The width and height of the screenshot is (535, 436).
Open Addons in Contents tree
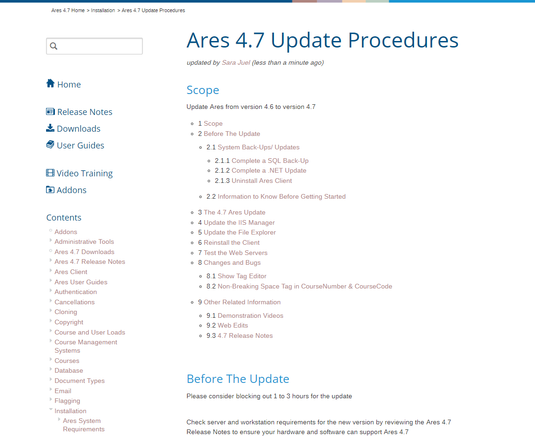click(66, 232)
